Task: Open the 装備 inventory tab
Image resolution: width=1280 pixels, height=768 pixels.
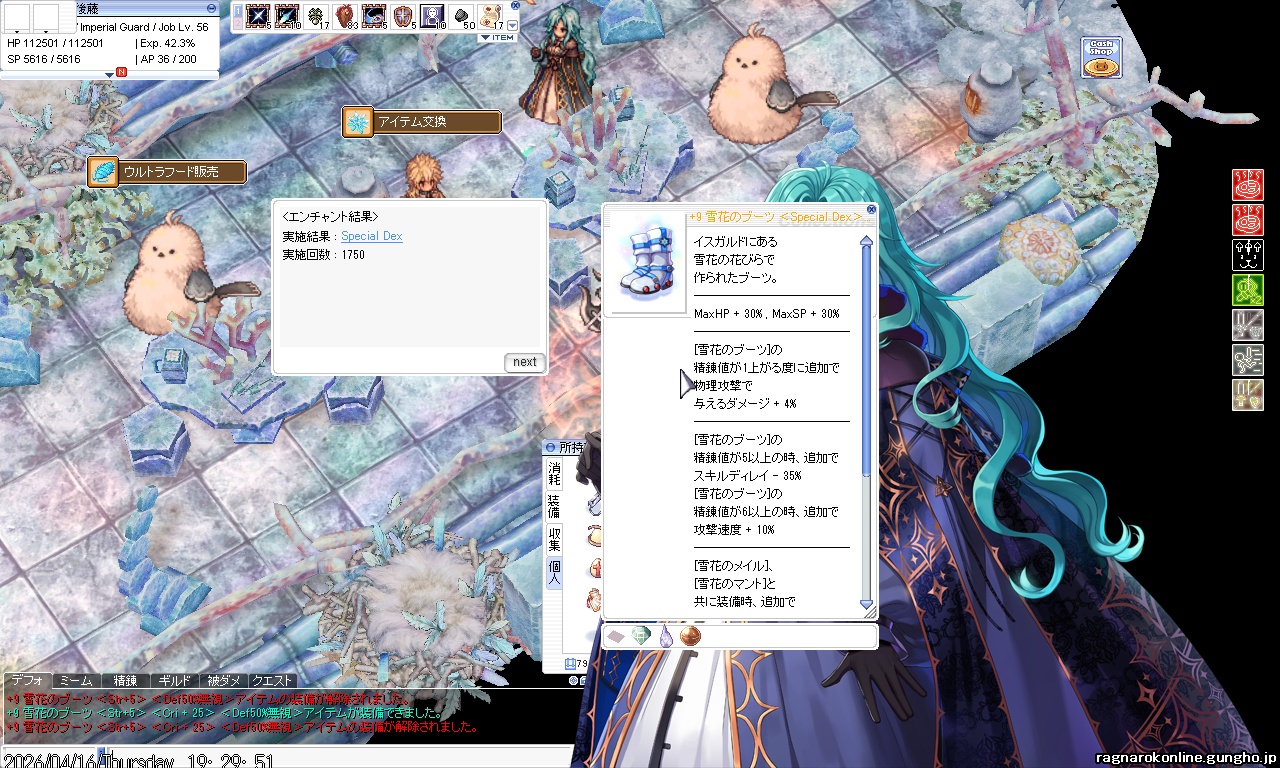Action: (553, 505)
